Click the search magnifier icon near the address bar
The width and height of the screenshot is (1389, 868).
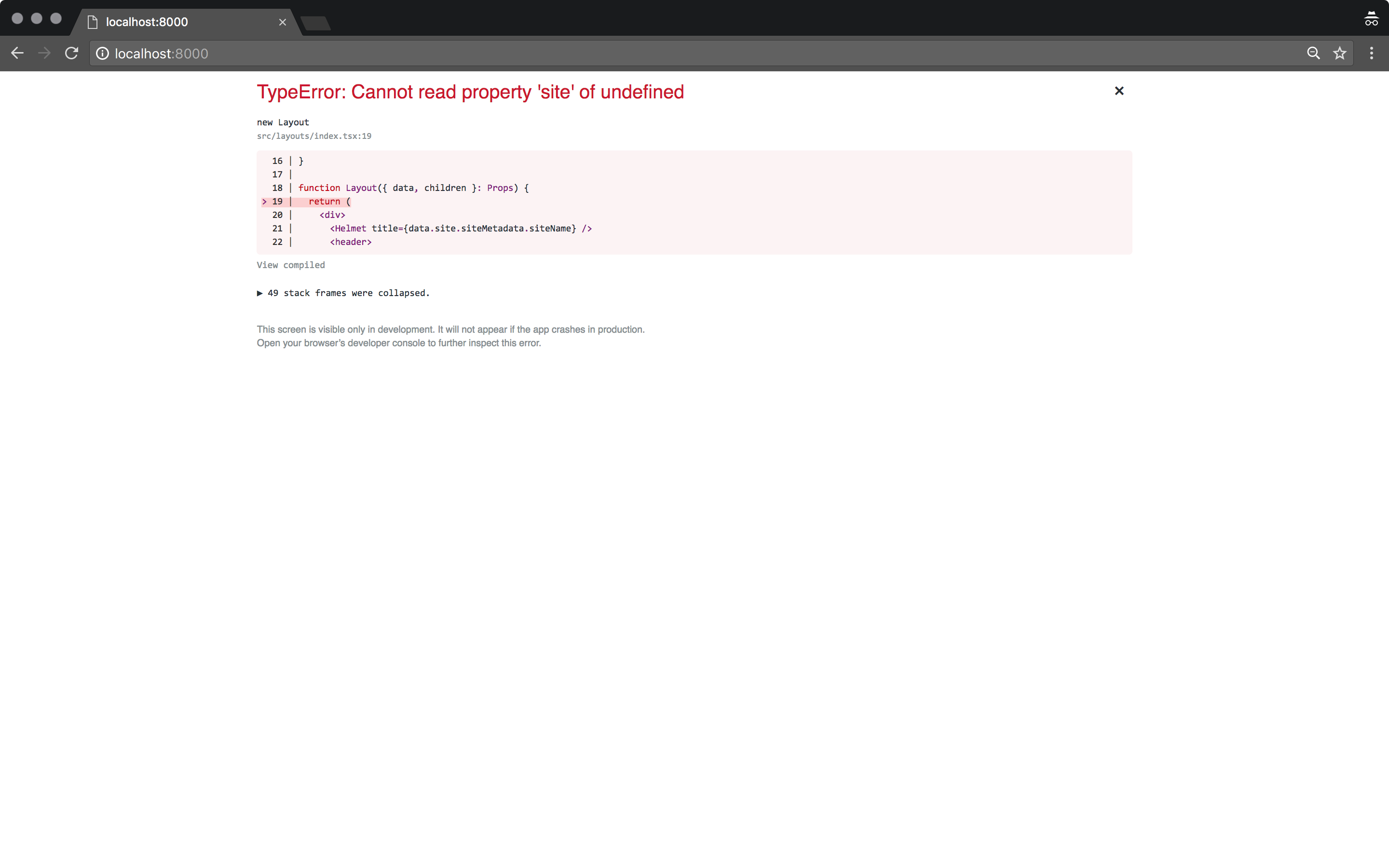pyautogui.click(x=1312, y=53)
